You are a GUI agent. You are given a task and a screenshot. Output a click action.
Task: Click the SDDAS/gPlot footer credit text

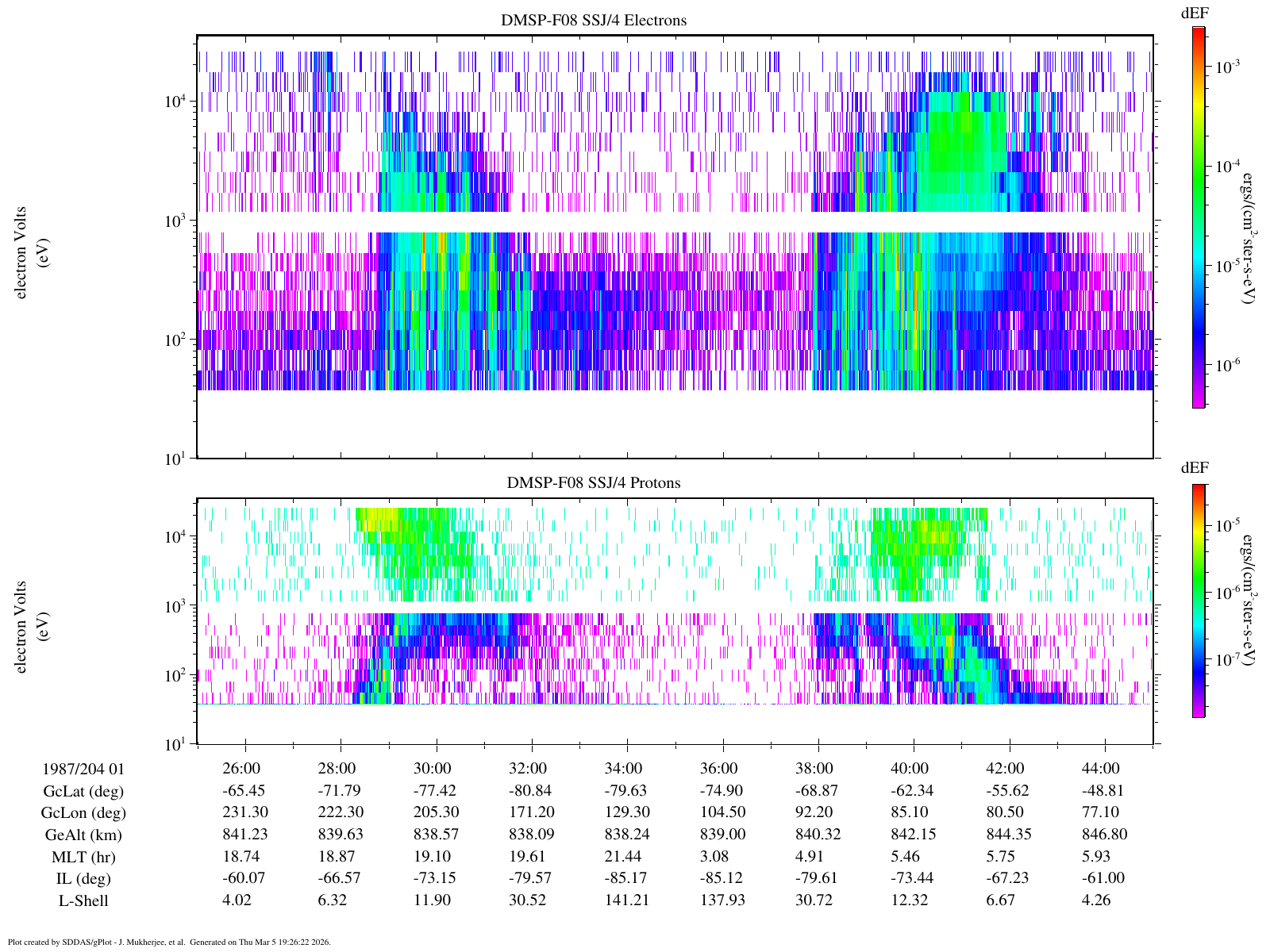[x=169, y=942]
